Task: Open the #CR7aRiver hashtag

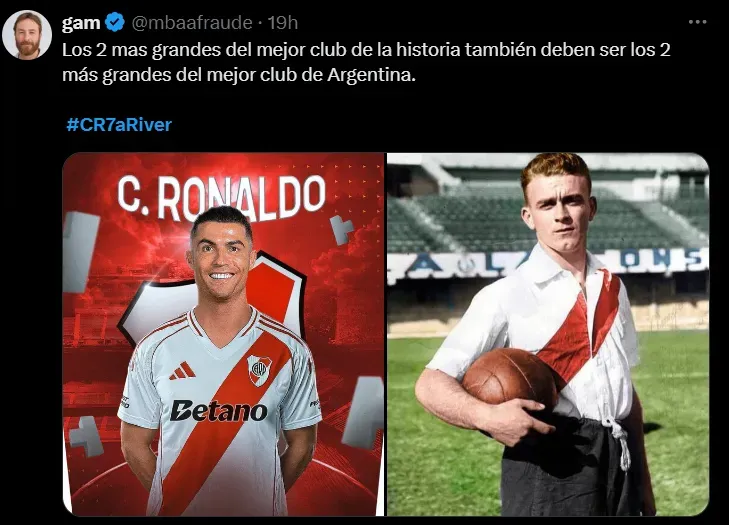Action: click(119, 125)
